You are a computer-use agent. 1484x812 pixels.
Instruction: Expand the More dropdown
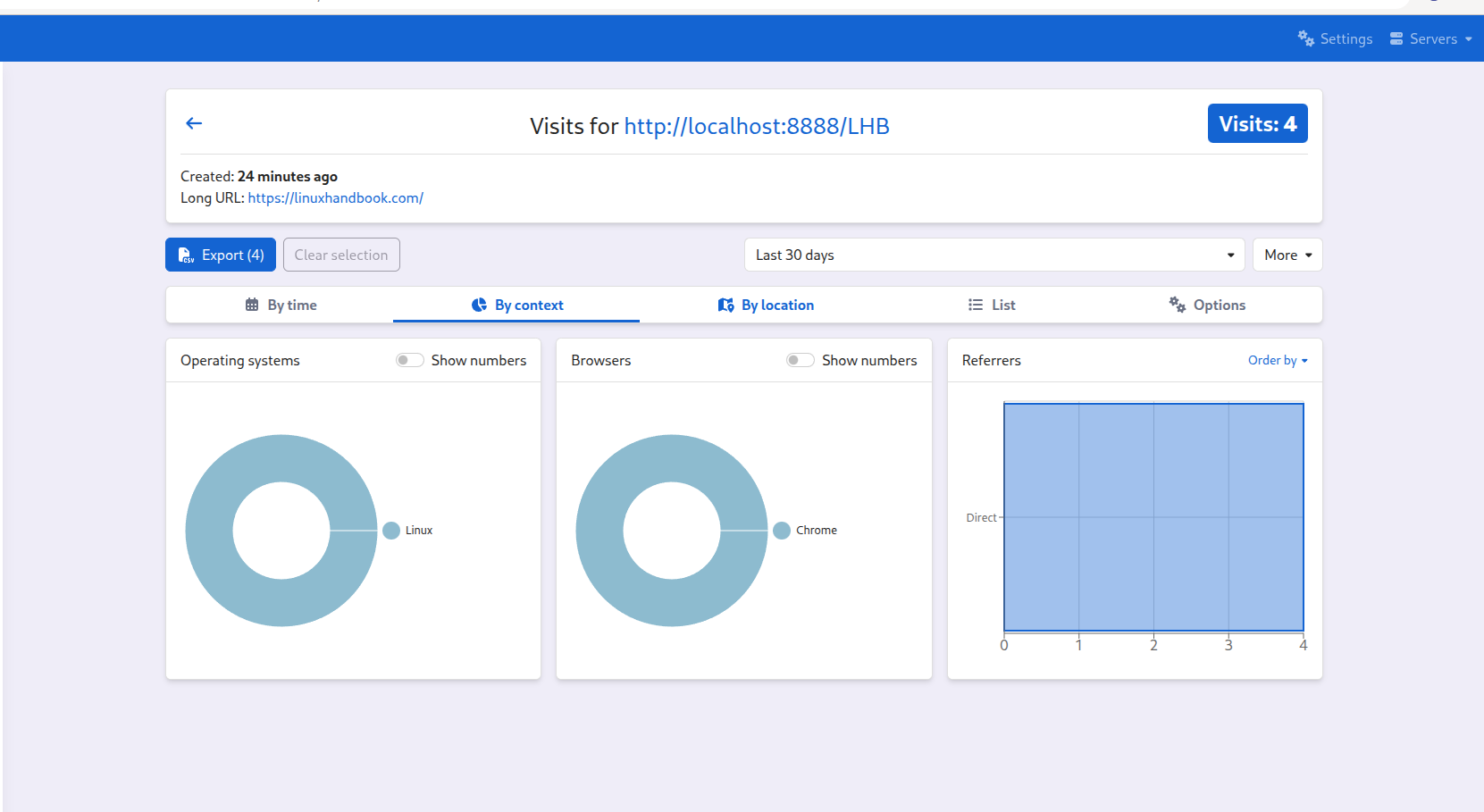pyautogui.click(x=1287, y=255)
